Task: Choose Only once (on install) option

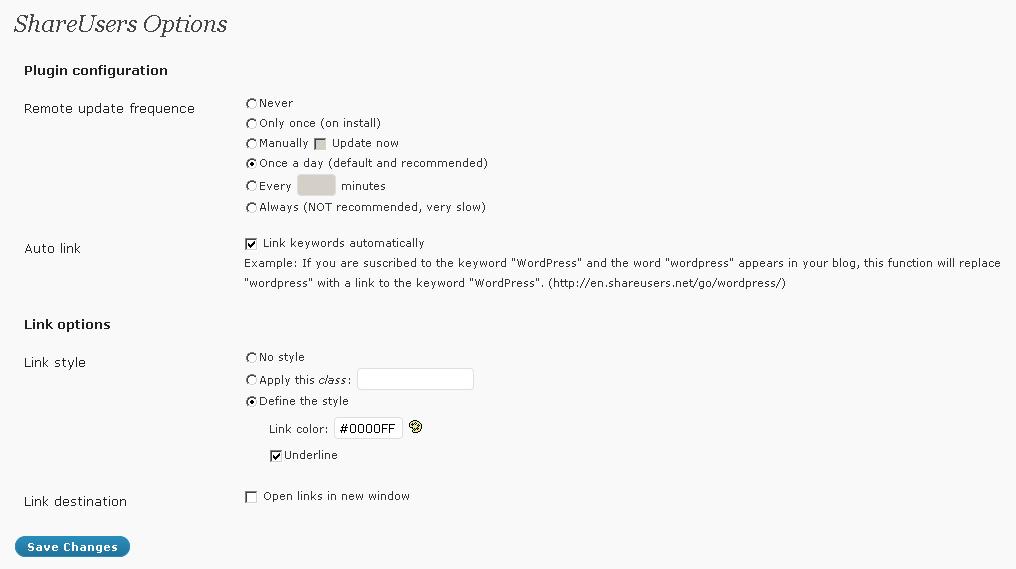Action: coord(251,124)
